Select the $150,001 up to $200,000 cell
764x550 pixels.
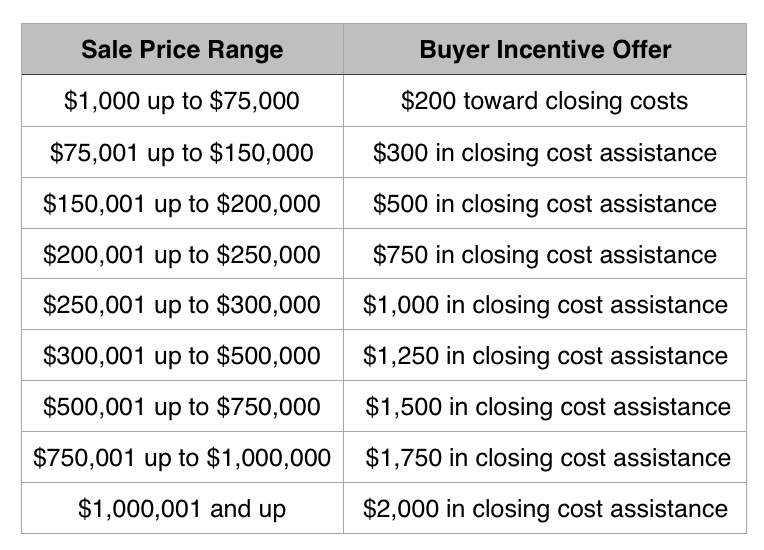[182, 203]
